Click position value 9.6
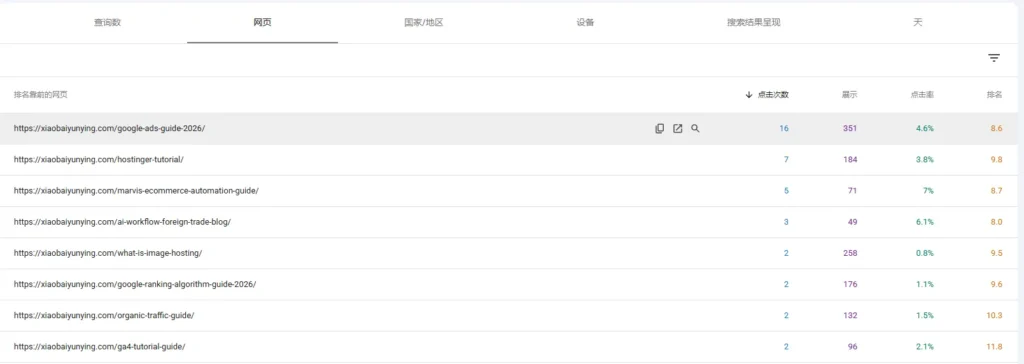 point(996,284)
